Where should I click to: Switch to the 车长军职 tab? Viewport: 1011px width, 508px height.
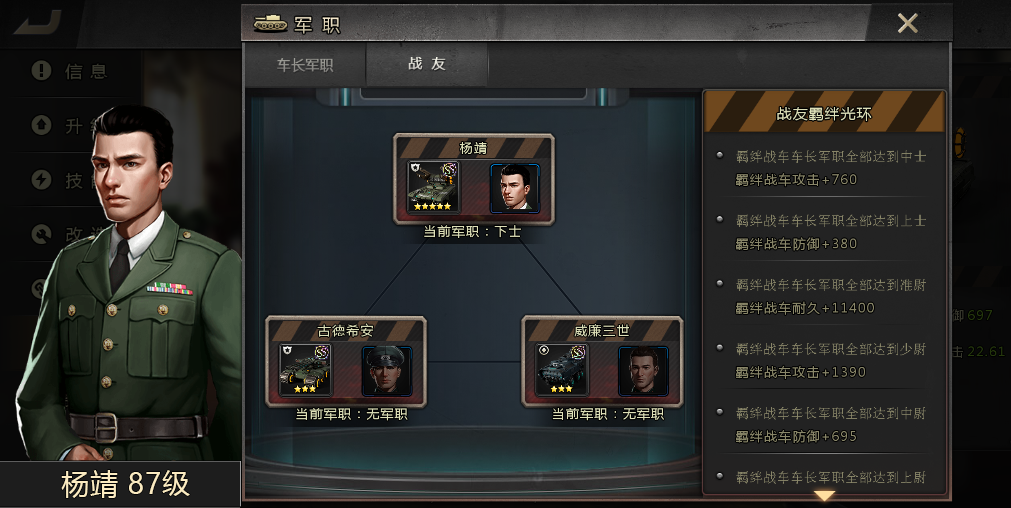tap(305, 64)
